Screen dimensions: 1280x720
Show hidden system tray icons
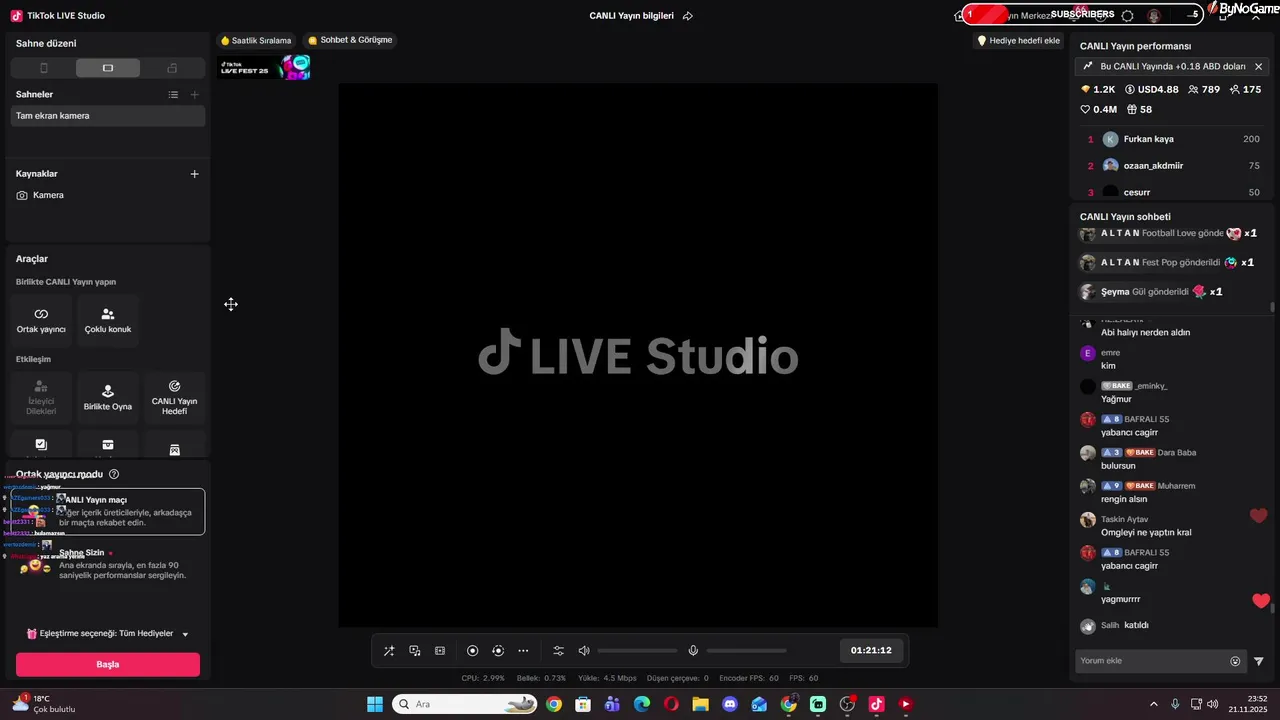[x=1154, y=704]
